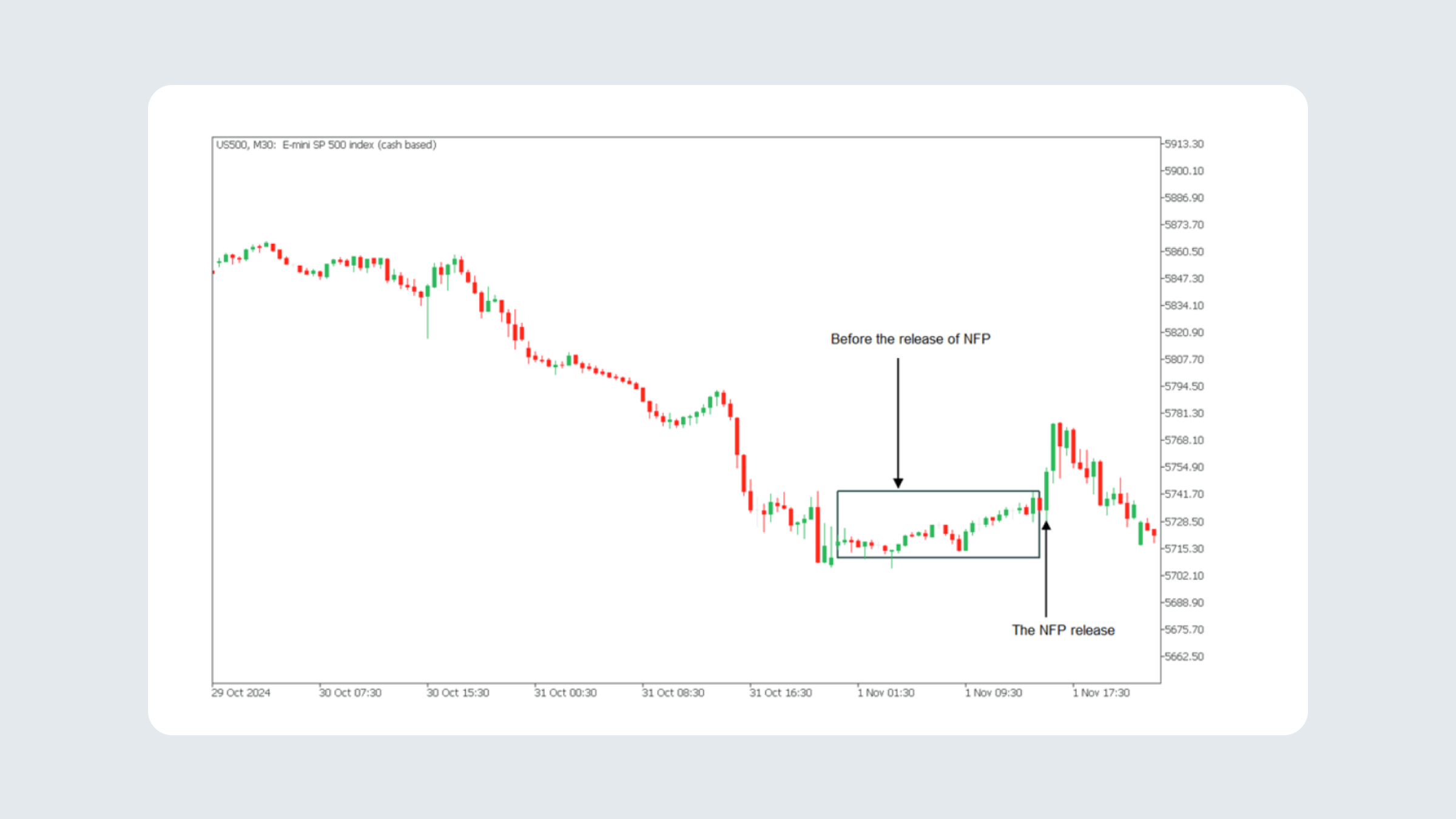
Task: Click price level 5781.30 on the axis
Action: coord(1184,413)
